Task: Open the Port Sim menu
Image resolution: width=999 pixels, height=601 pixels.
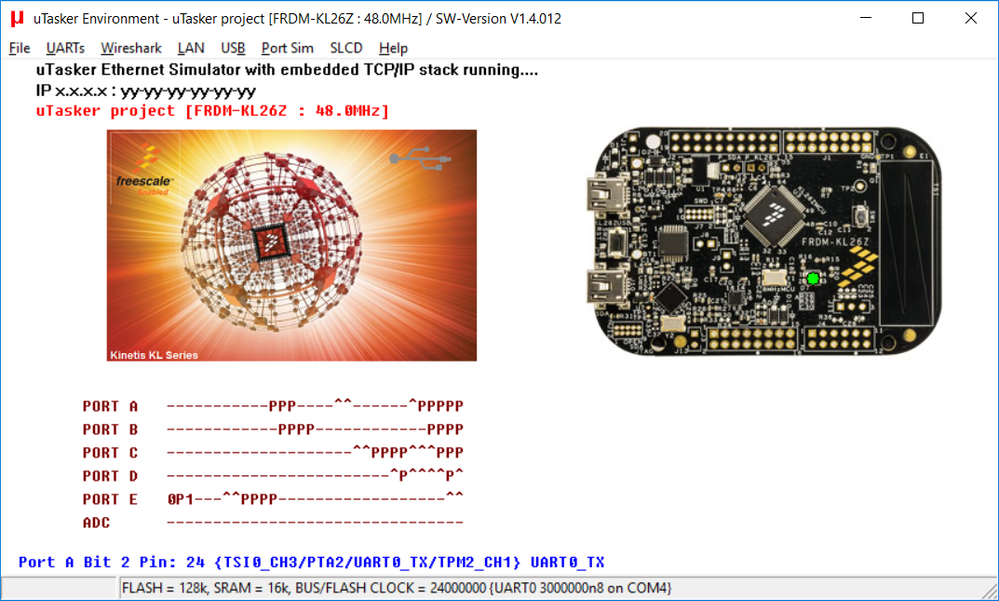Action: (287, 48)
